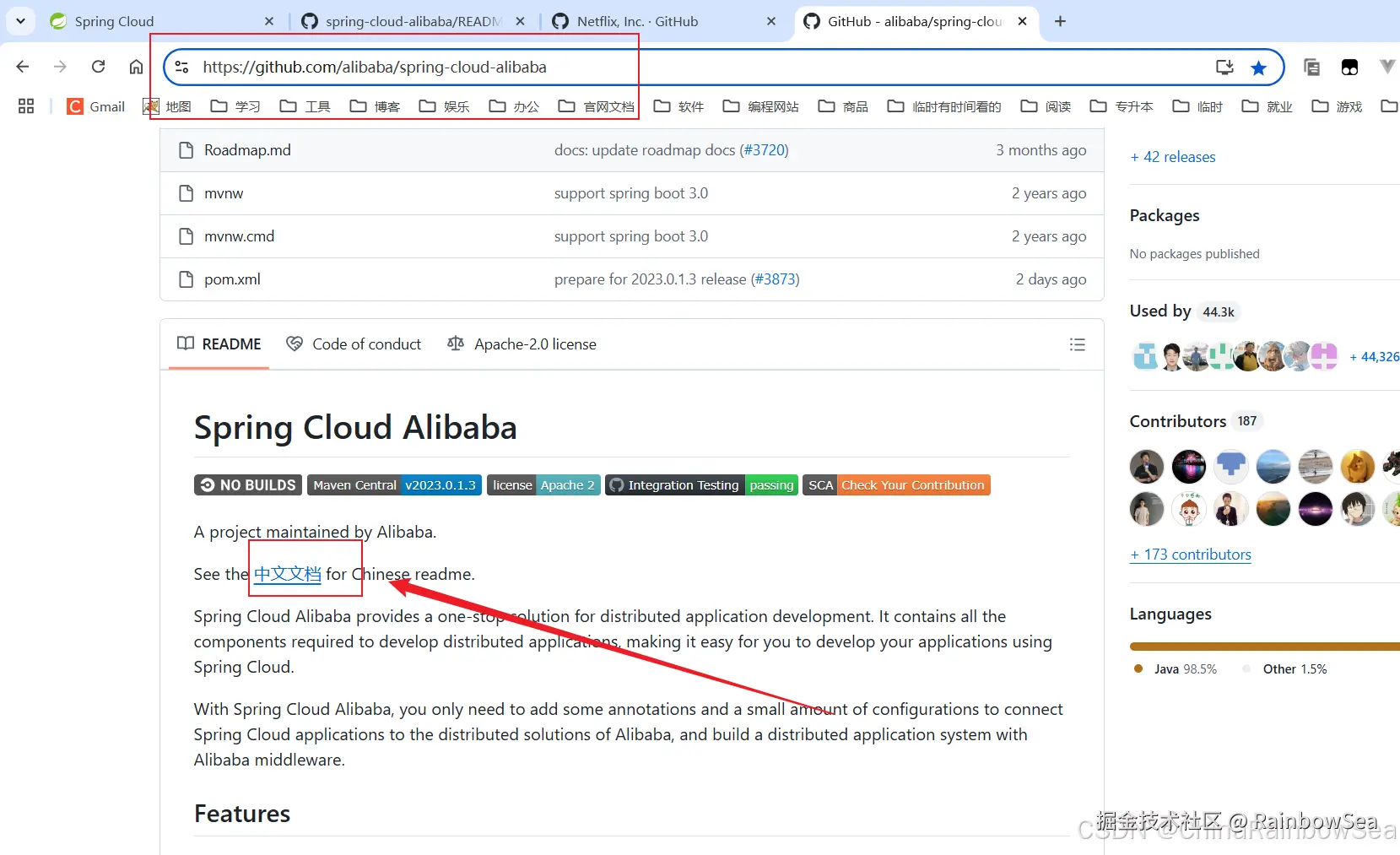Open the 博客 bookmark folder
Screen dimensions: 1400x855
[x=375, y=106]
